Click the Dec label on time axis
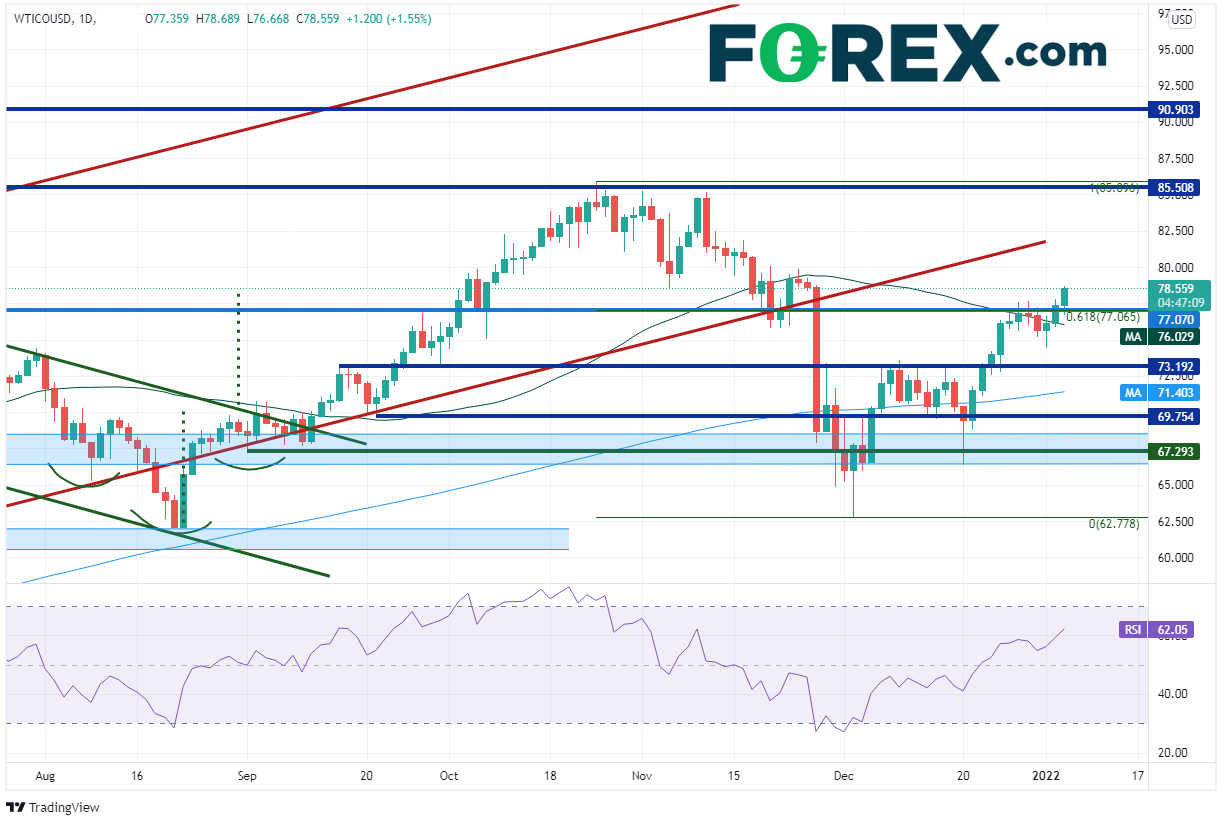The height and width of the screenshot is (825, 1226). tap(843, 775)
